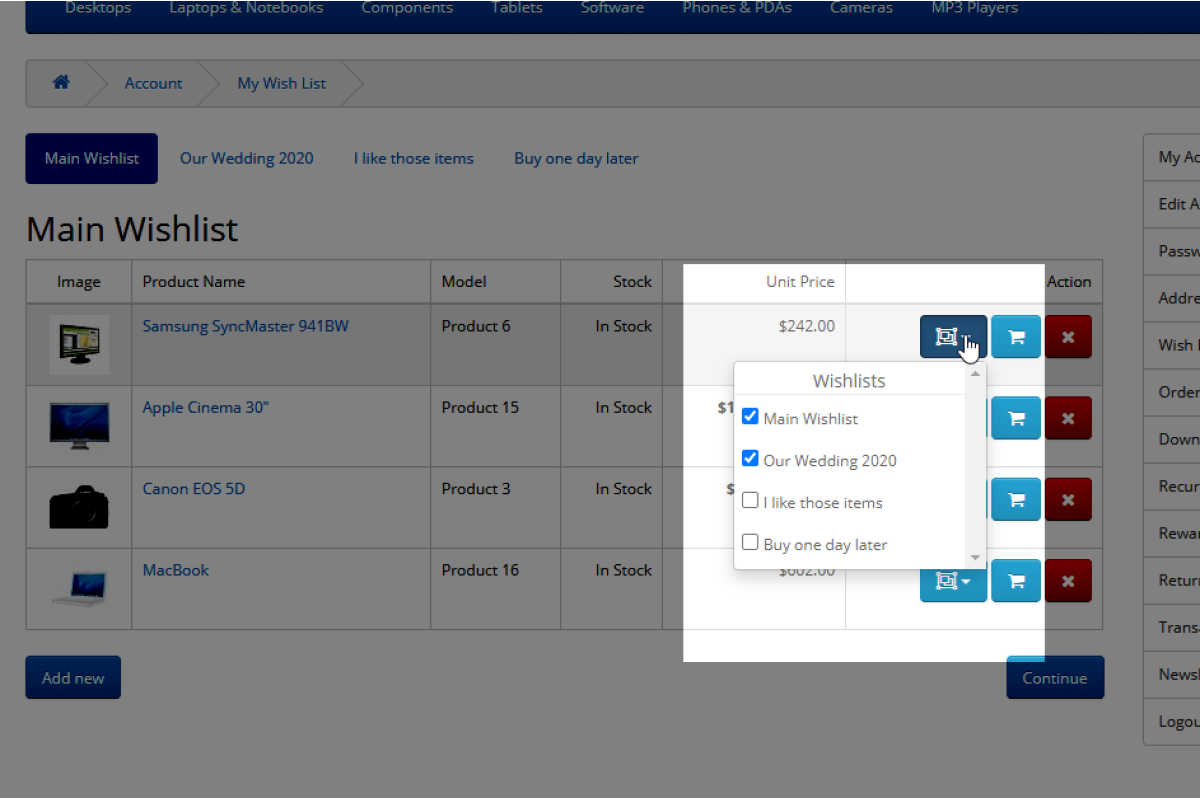Check the 'I like those items' checkbox

click(x=750, y=501)
